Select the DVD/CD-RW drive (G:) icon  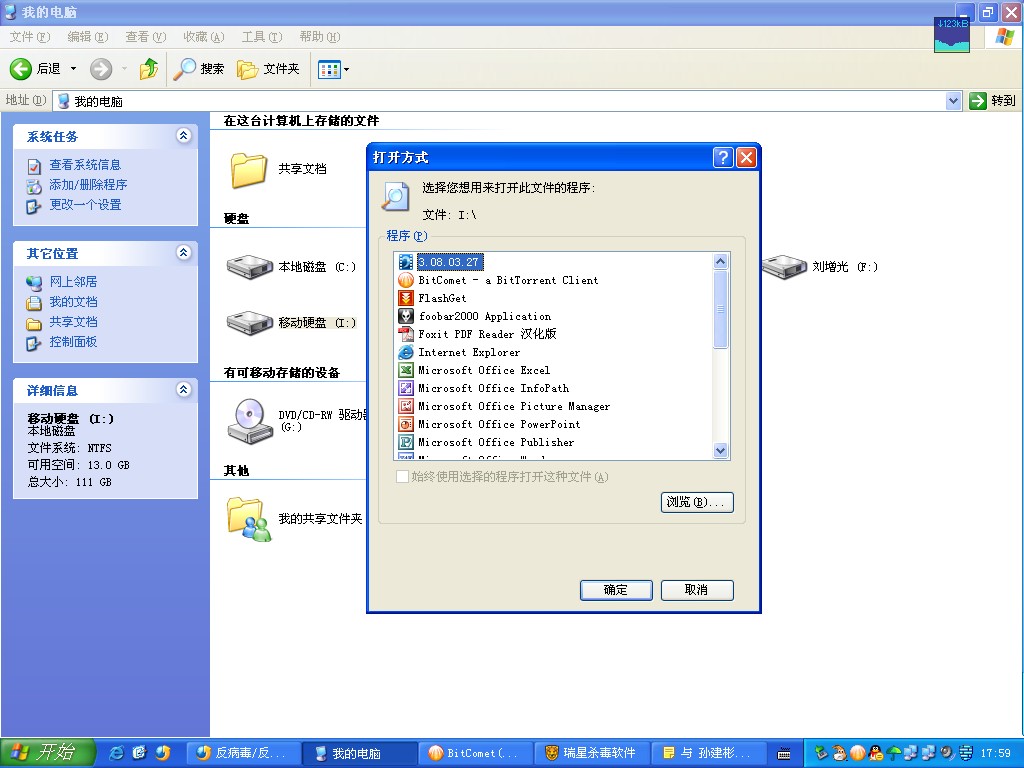(249, 421)
